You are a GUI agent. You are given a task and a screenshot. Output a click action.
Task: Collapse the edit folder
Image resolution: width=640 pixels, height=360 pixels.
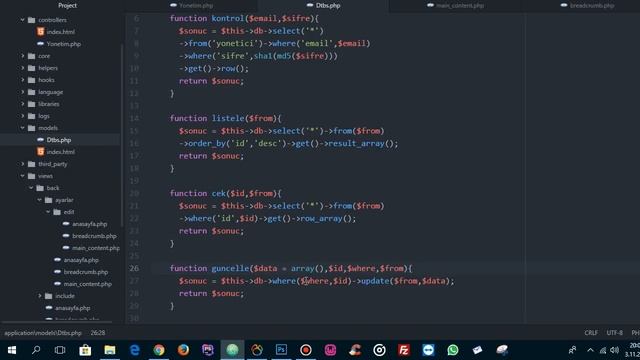(x=49, y=212)
